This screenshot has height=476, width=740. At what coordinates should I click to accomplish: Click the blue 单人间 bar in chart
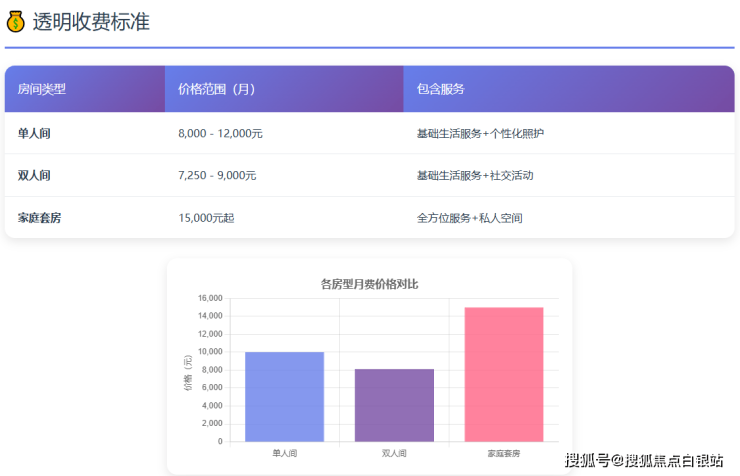(x=284, y=397)
